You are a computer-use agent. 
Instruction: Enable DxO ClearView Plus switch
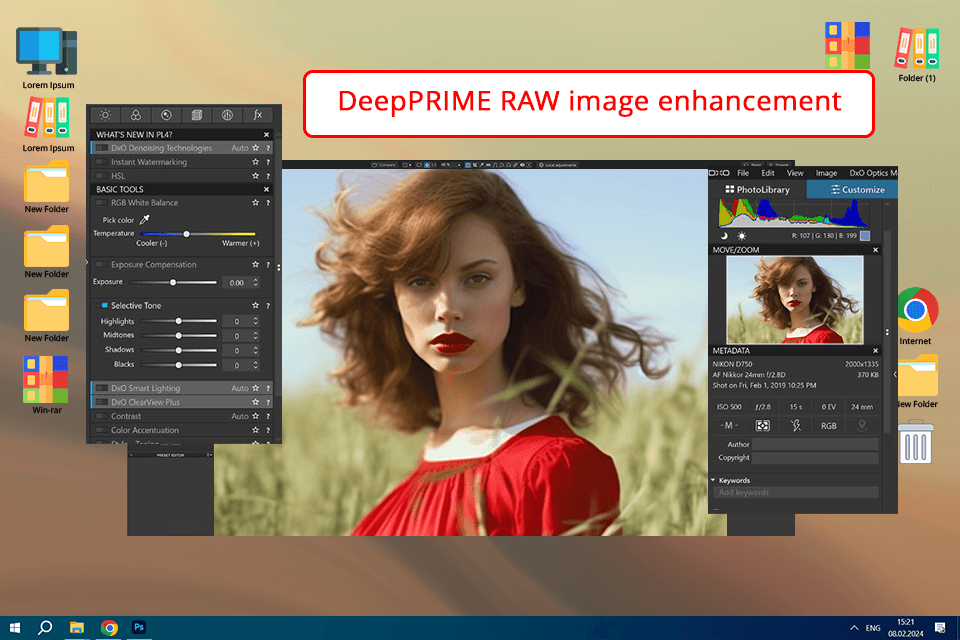point(101,402)
